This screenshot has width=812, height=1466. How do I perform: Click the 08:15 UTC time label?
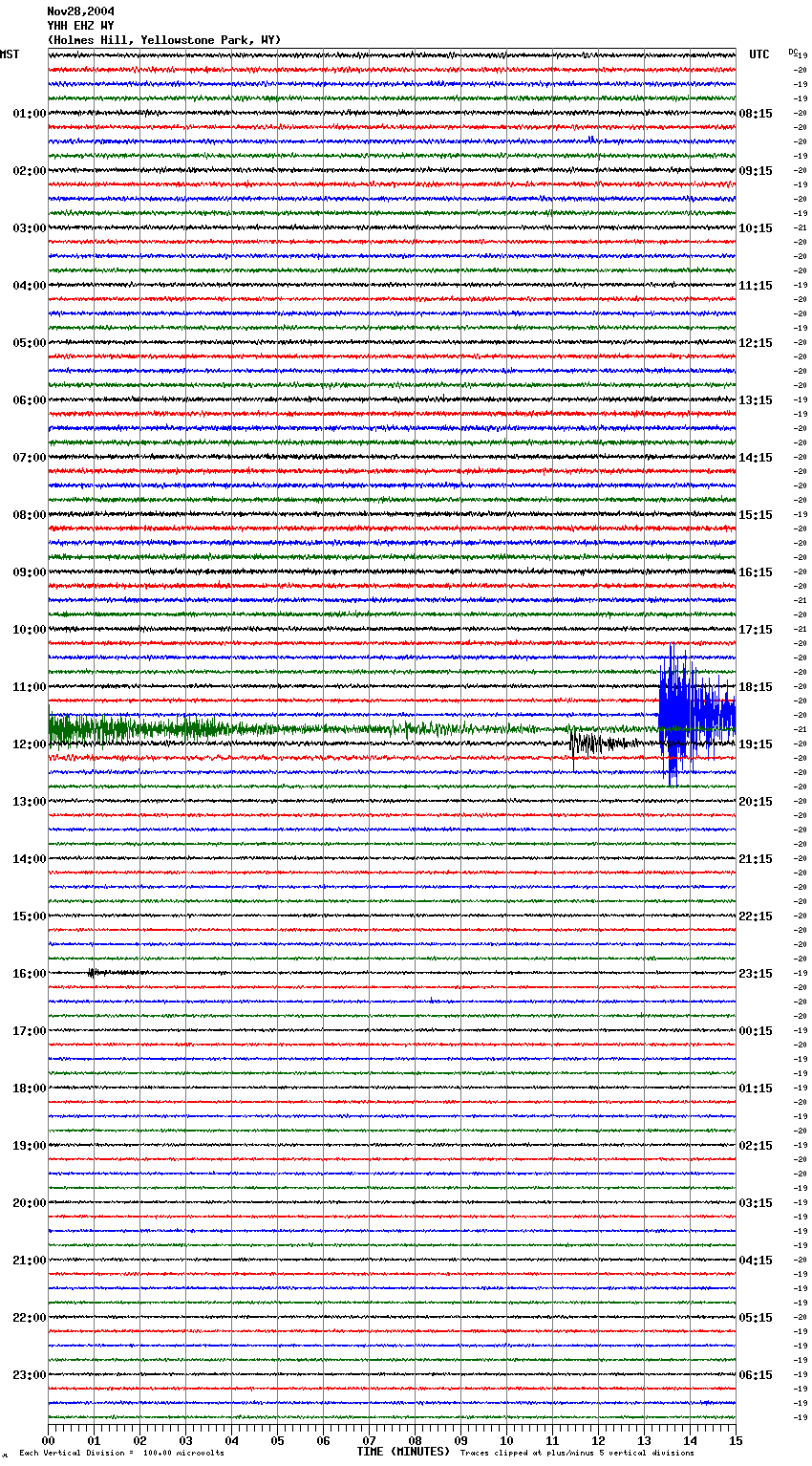[756, 114]
